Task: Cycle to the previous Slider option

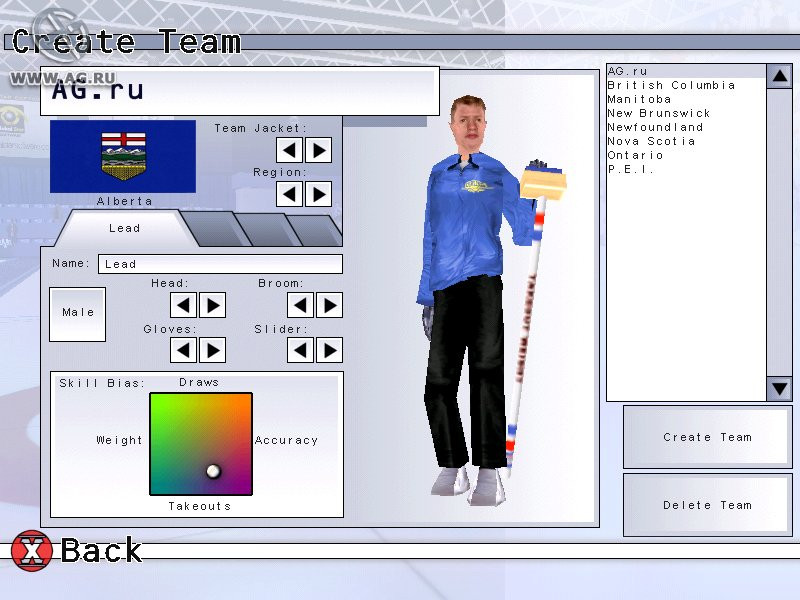Action: point(301,350)
